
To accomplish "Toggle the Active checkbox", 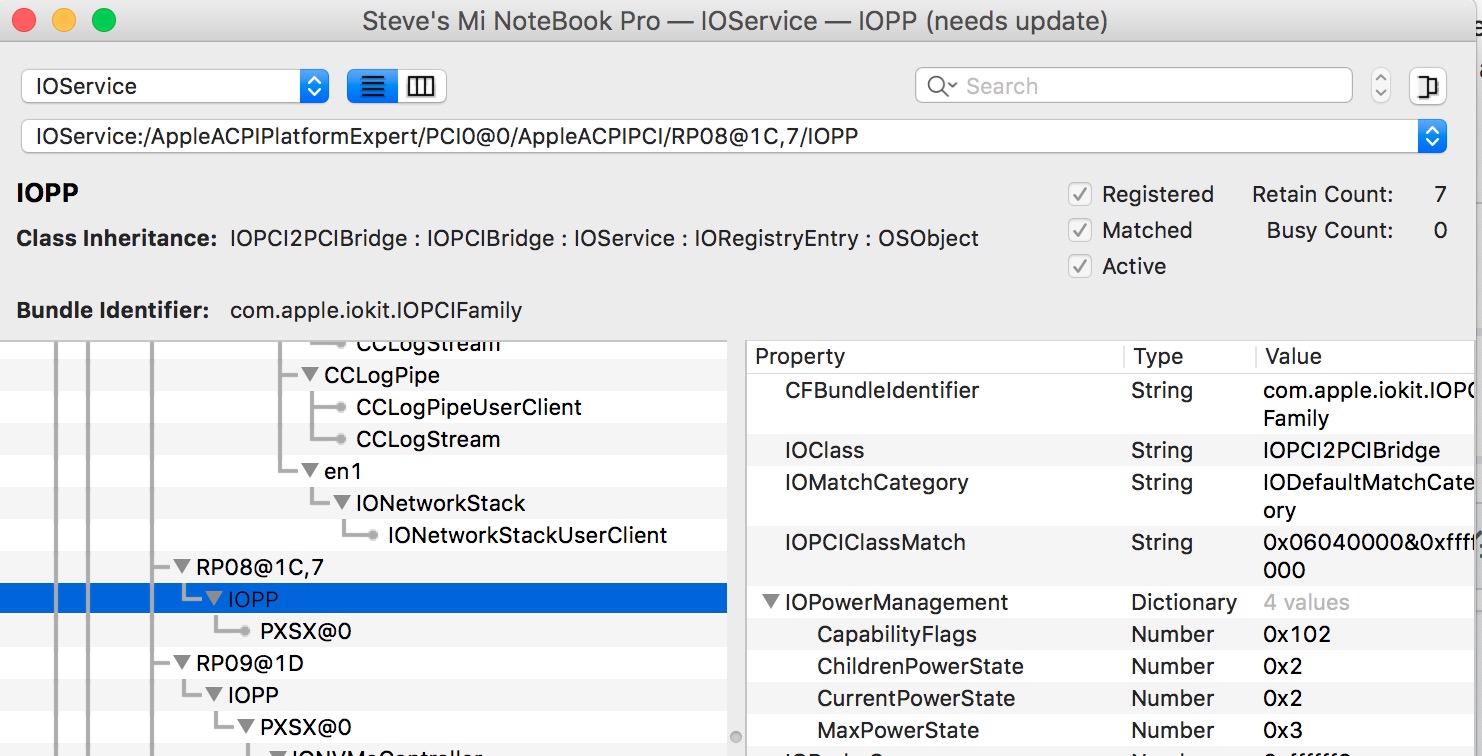I will tap(1080, 266).
